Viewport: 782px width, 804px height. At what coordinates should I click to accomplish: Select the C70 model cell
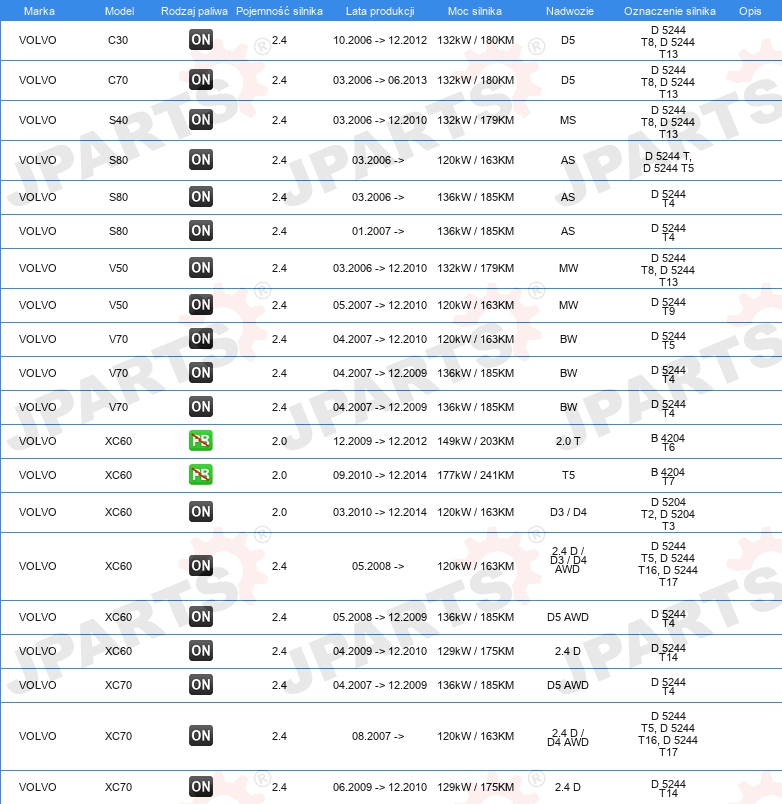click(x=118, y=80)
